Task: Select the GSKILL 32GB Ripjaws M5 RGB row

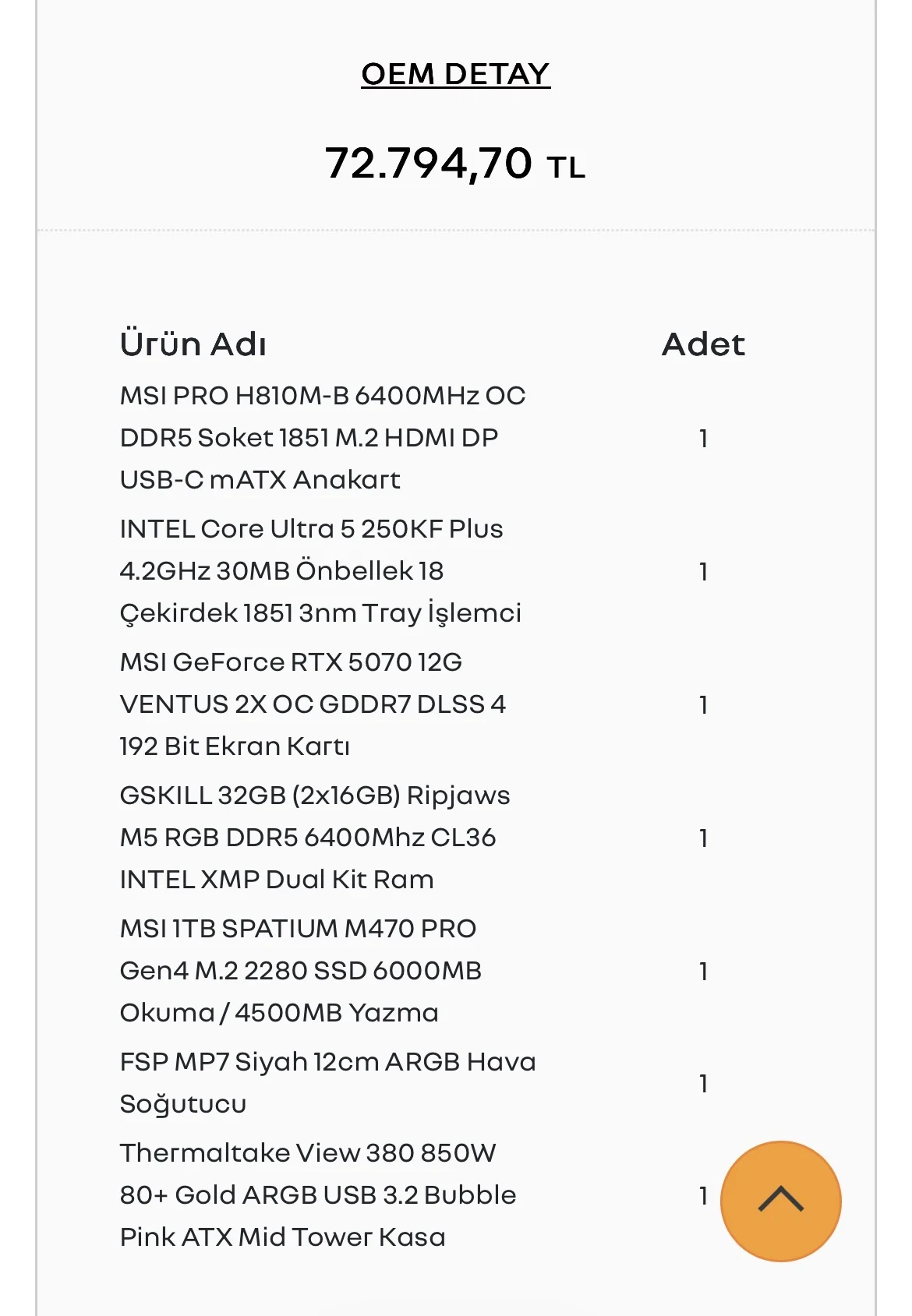Action: coord(433,838)
